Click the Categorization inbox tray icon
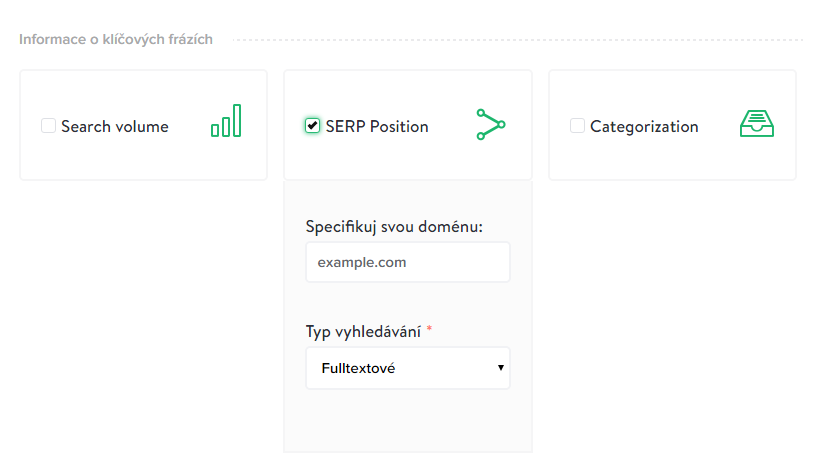 [756, 124]
